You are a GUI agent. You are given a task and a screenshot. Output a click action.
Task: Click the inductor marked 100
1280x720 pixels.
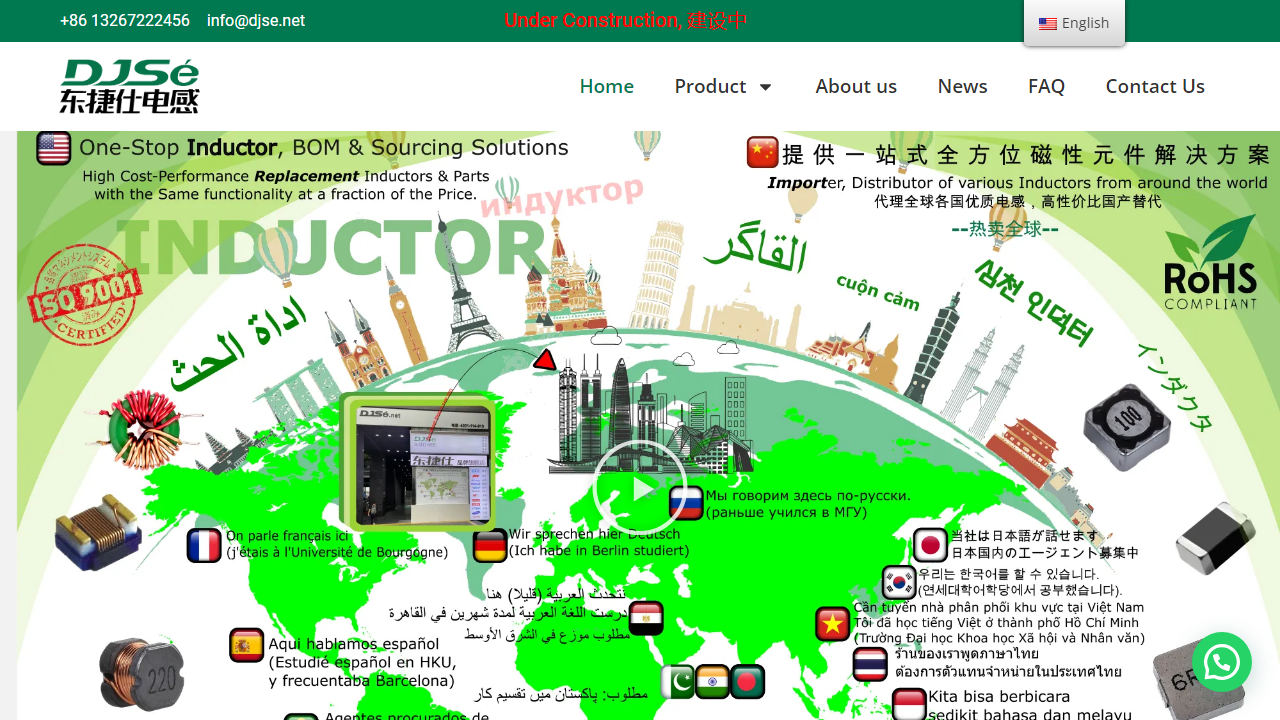[x=1127, y=427]
